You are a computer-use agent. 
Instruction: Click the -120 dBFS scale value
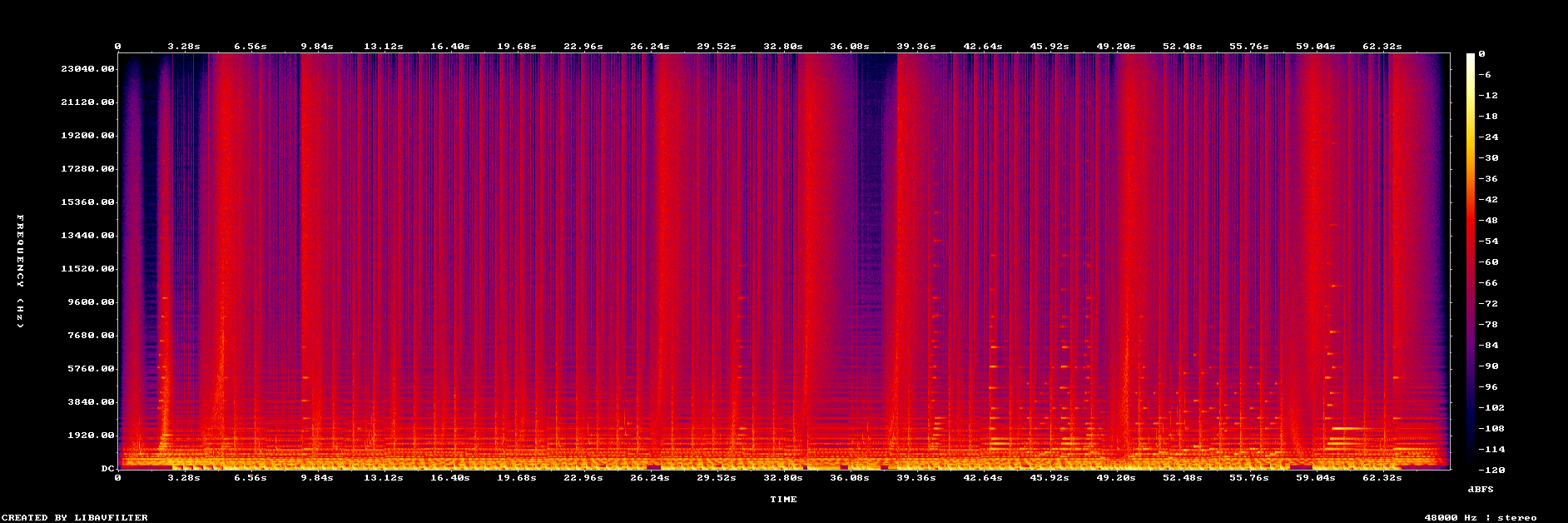pos(1491,471)
